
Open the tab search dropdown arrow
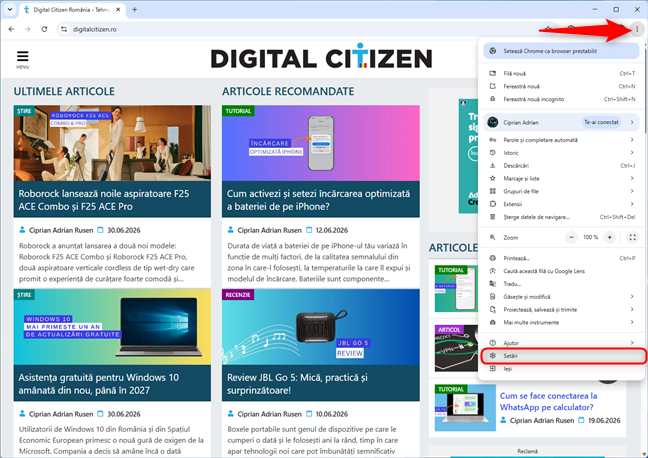(10, 10)
